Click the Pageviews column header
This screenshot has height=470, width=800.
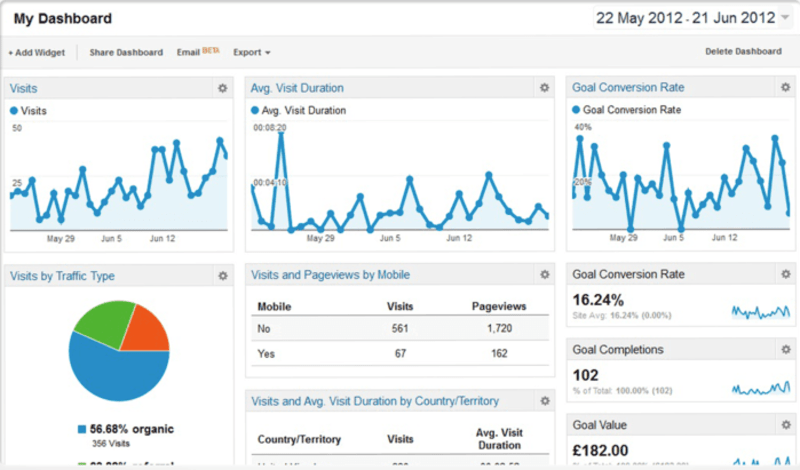coord(498,307)
